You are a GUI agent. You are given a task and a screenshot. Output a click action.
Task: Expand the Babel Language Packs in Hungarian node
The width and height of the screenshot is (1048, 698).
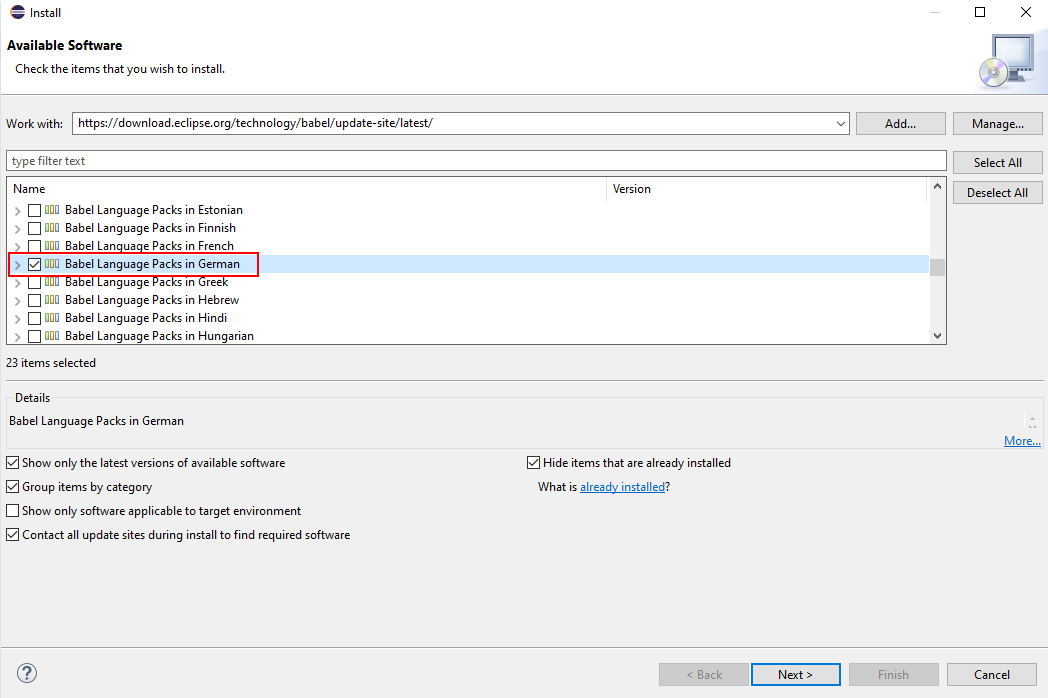tap(17, 335)
